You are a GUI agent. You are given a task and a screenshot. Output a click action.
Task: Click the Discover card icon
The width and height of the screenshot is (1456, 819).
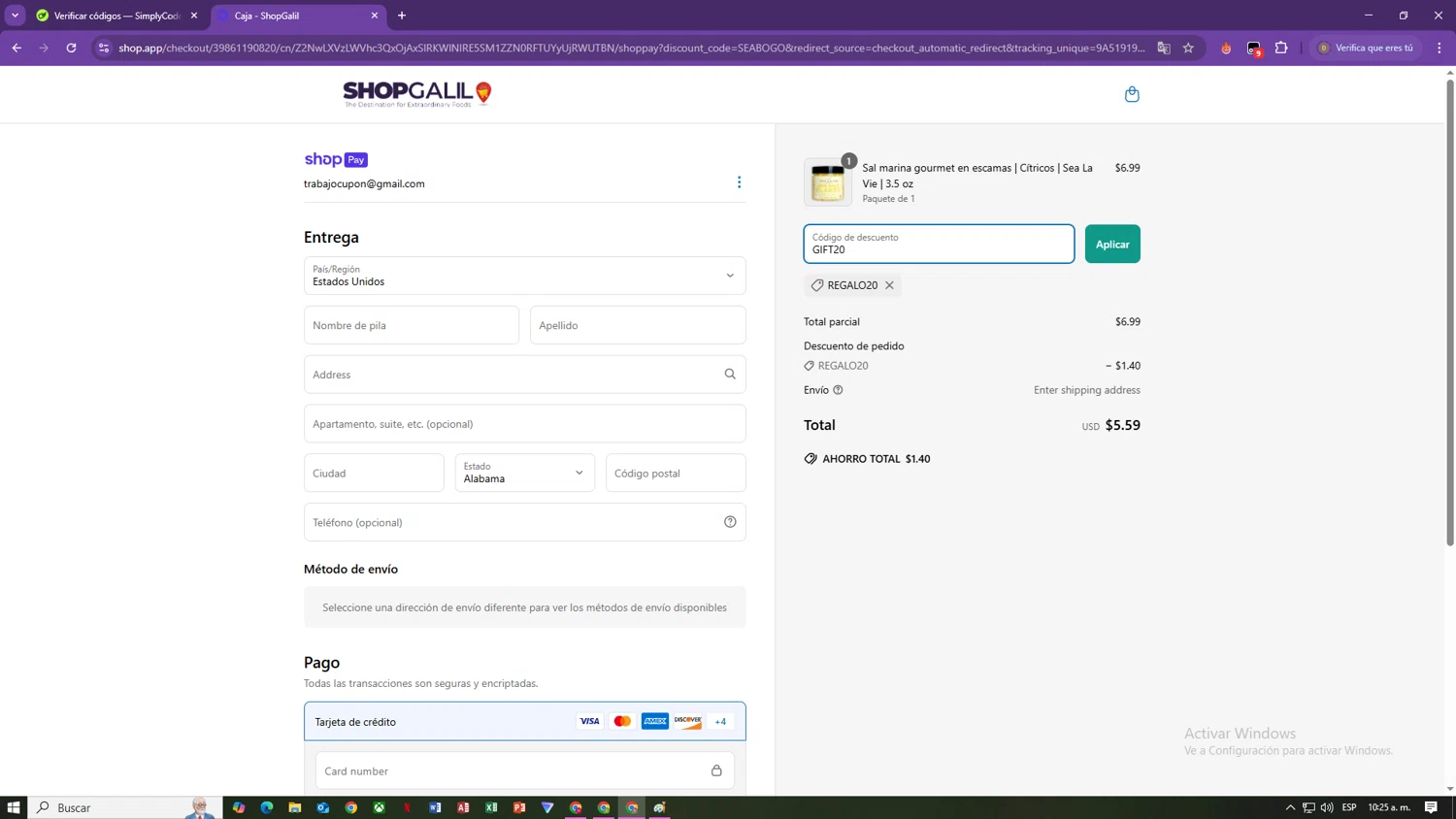(688, 721)
